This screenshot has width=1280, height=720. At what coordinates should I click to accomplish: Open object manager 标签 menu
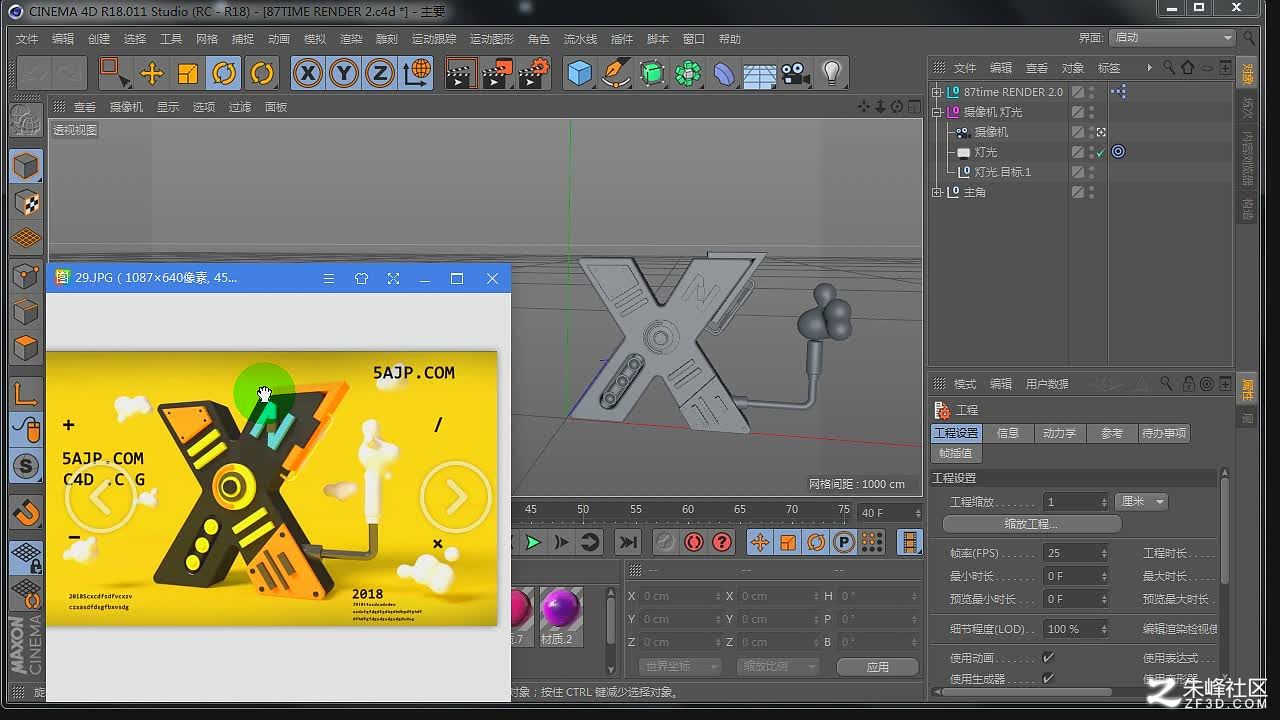tap(1109, 68)
